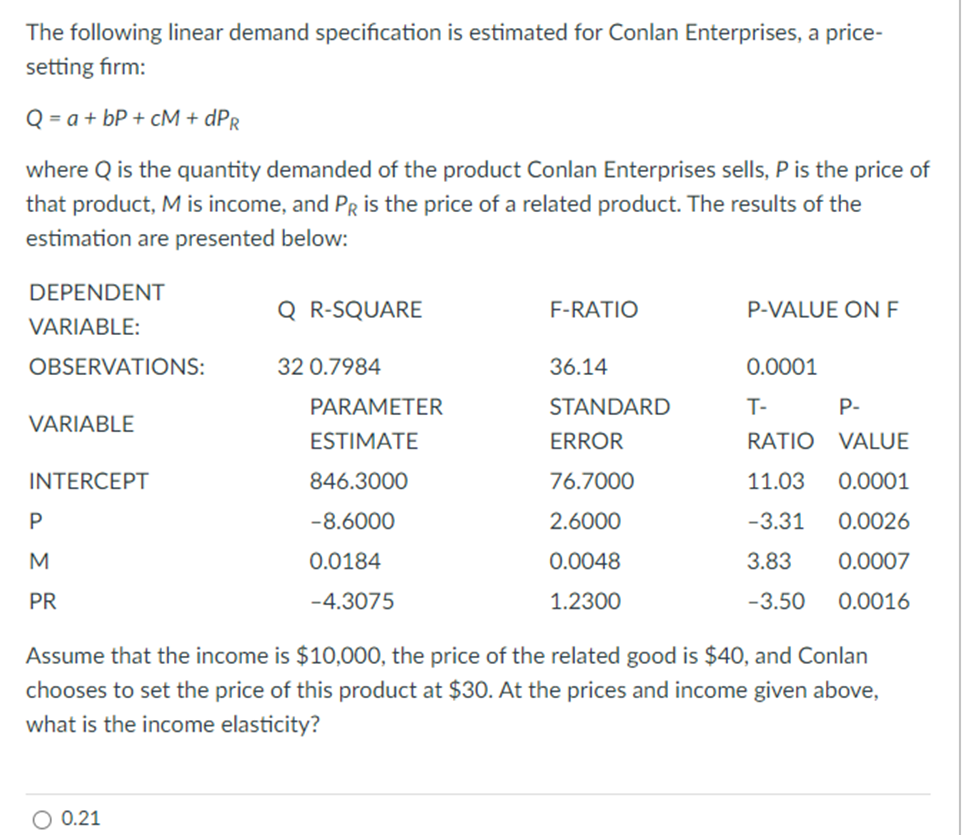Click the demand equation Q = a + bP + cM + dPR
The image size is (975, 835).
click(130, 120)
